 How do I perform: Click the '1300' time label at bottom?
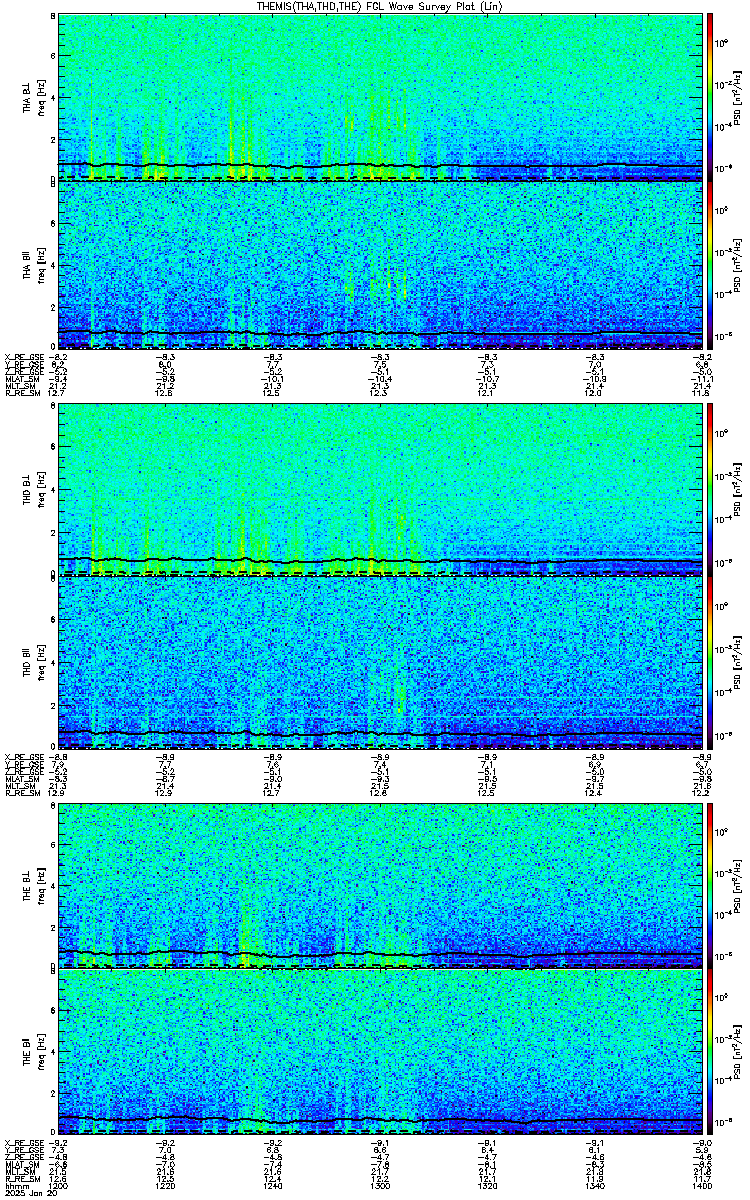click(x=381, y=1185)
